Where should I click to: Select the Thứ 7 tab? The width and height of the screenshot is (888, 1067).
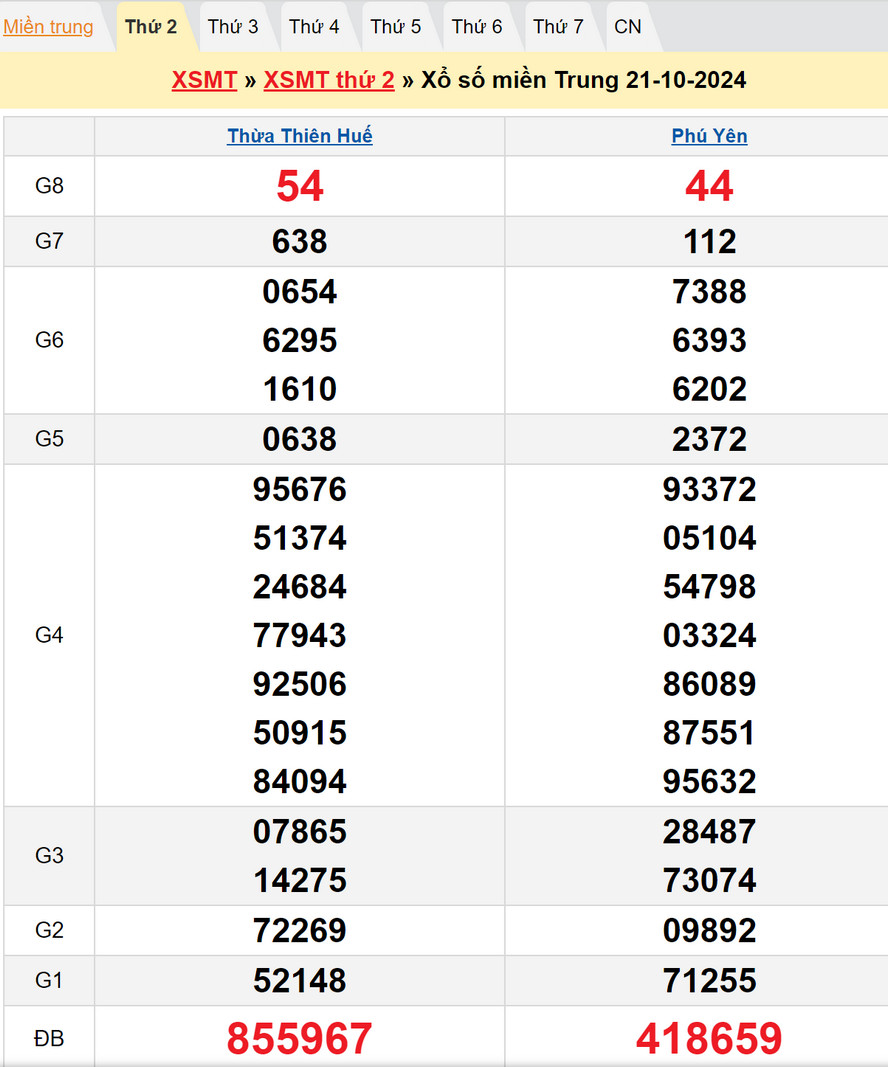click(558, 27)
